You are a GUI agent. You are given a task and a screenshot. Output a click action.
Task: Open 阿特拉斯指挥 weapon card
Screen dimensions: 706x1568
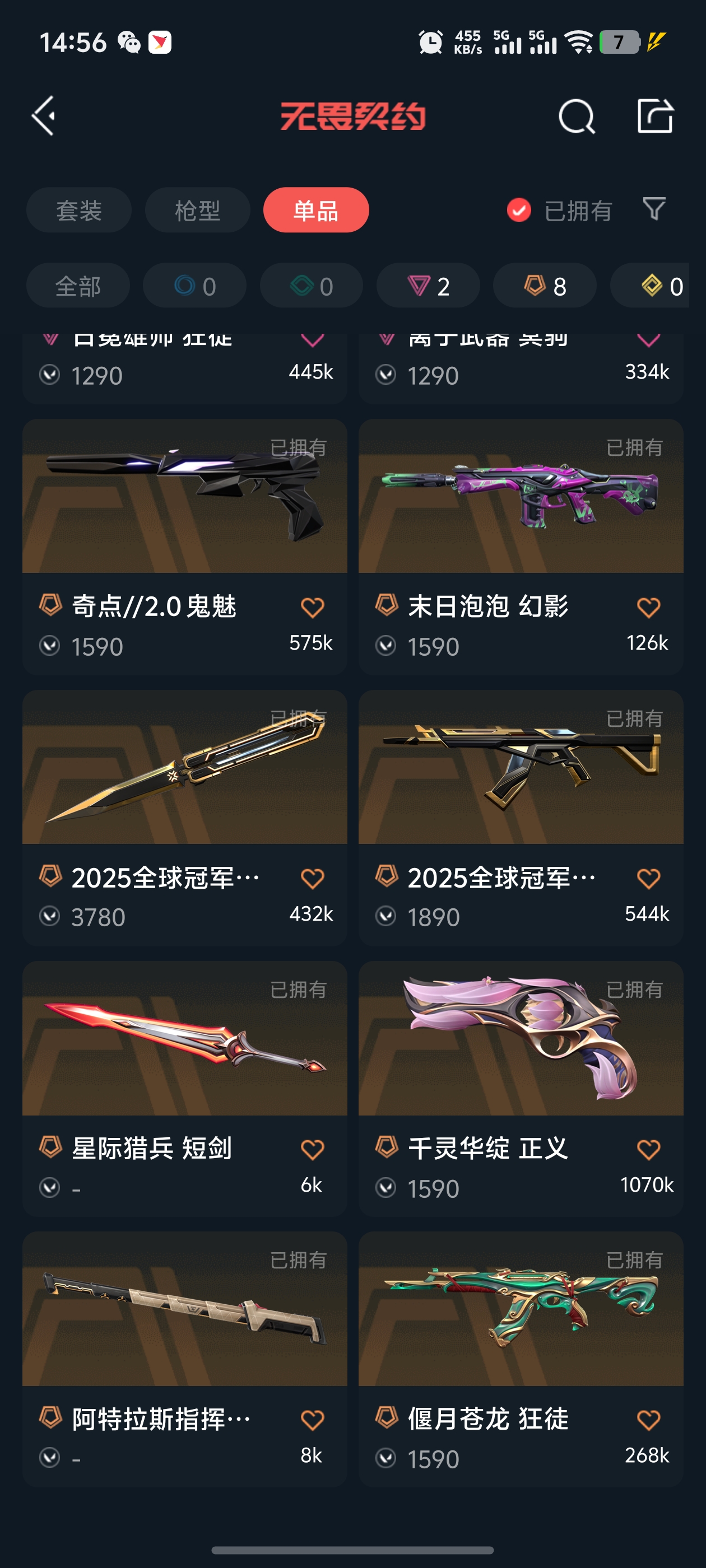[184, 1359]
